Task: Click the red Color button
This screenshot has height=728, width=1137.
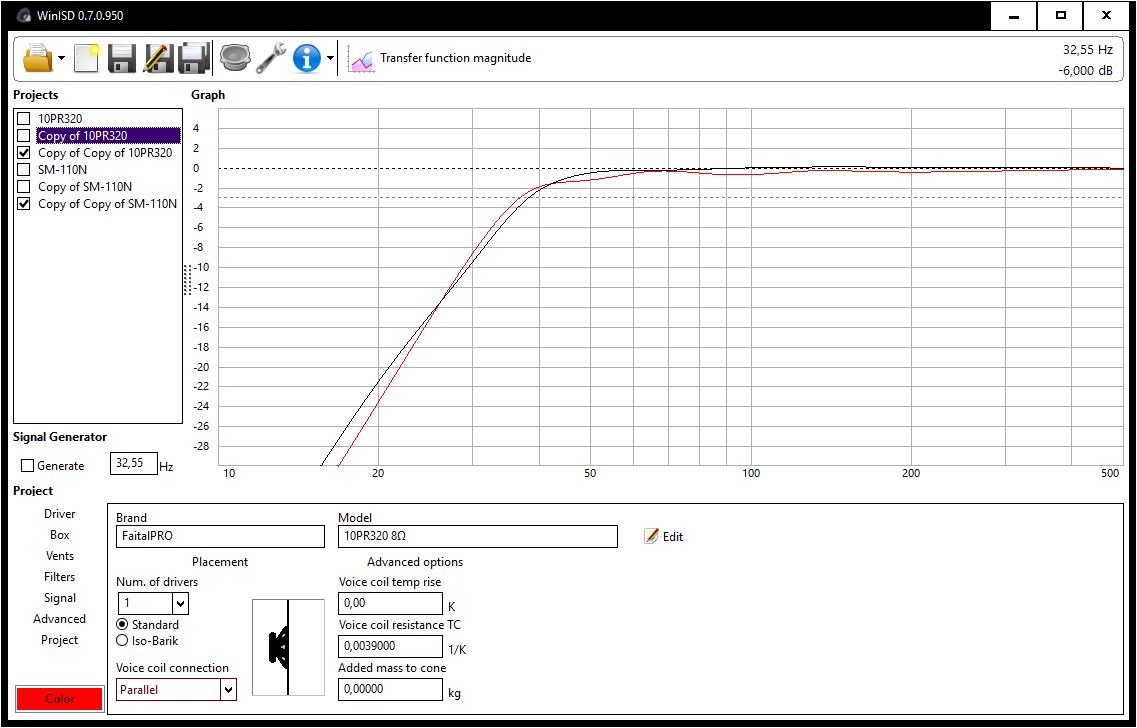Action: 59,698
